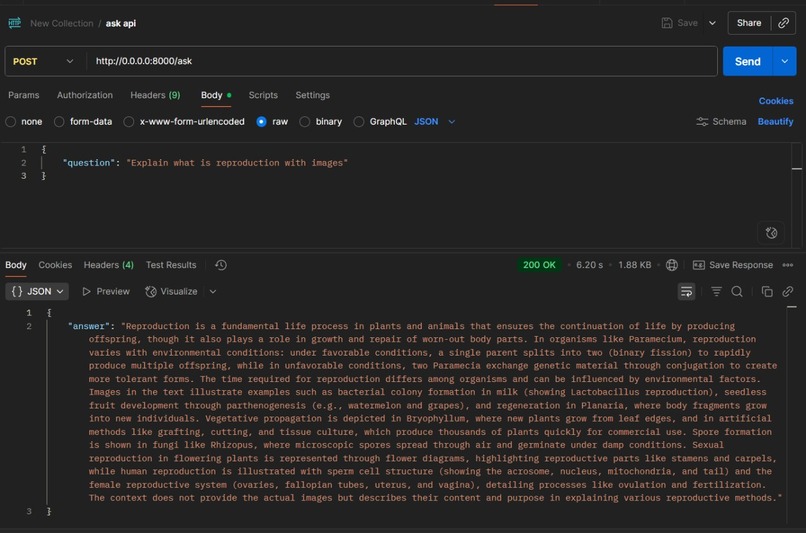Open the Test Results tab
This screenshot has width=806, height=533.
tap(171, 265)
